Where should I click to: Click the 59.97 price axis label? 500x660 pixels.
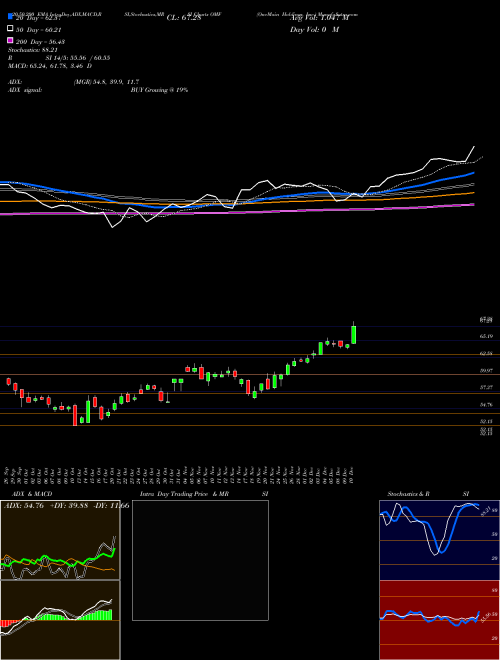pyautogui.click(x=487, y=370)
